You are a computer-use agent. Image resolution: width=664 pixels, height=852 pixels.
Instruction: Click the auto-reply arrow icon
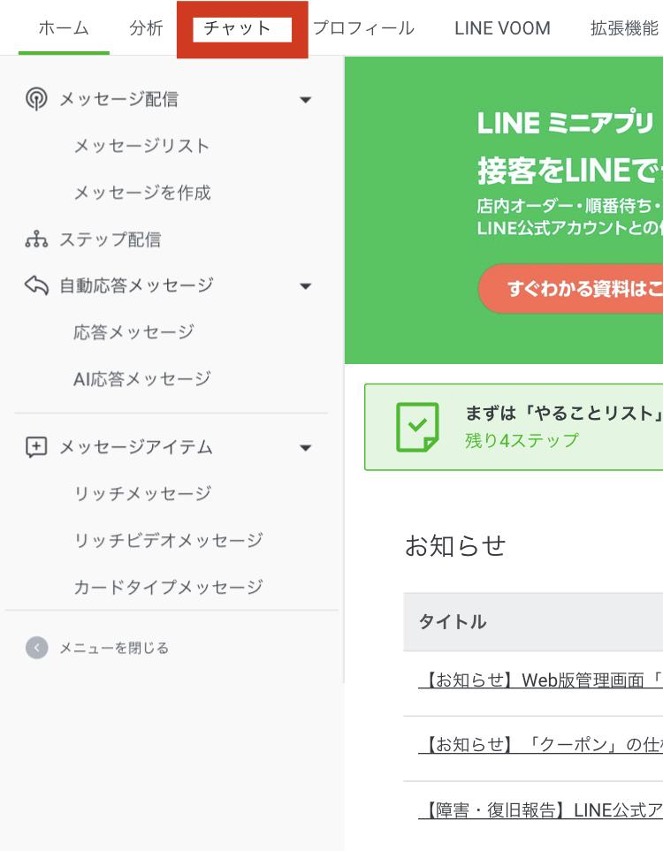36,286
